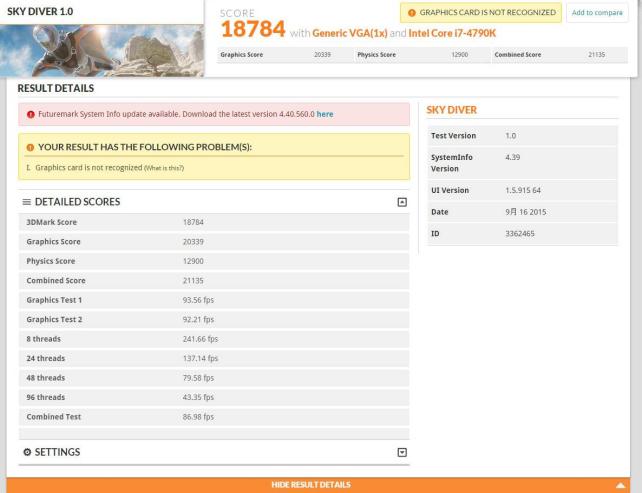The image size is (642, 493).
Task: Click the Sky Diver 1.0 title
Action: pos(40,11)
